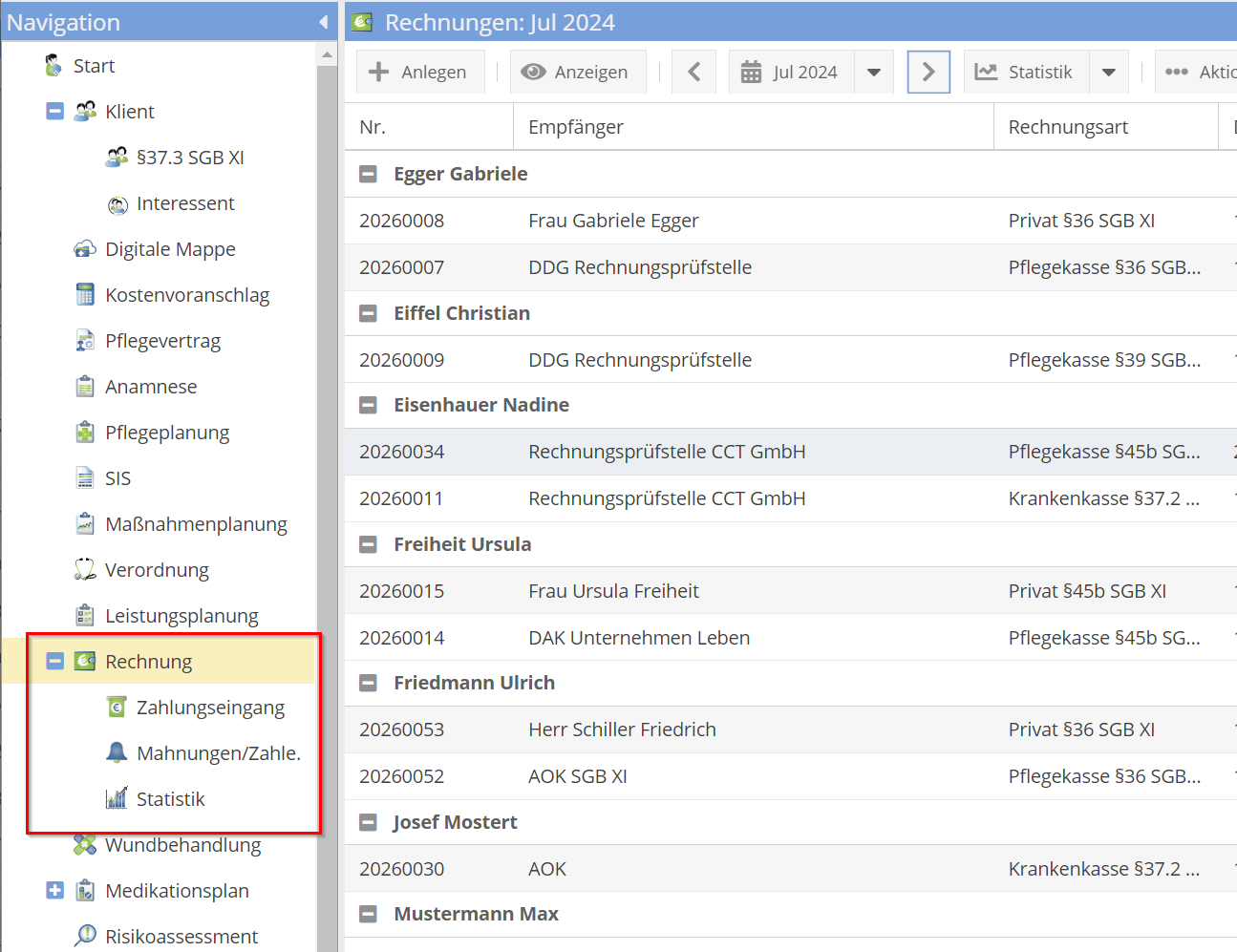Collapse the Klient tree node
The image size is (1237, 952).
click(x=55, y=112)
